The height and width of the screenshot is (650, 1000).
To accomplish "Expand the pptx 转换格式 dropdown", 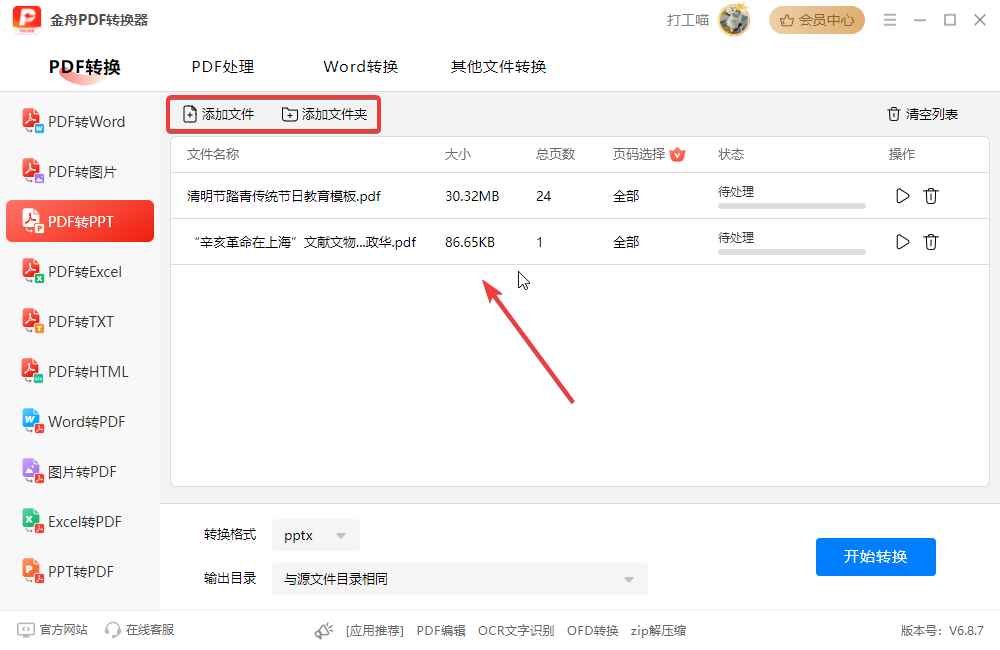I will pos(316,535).
